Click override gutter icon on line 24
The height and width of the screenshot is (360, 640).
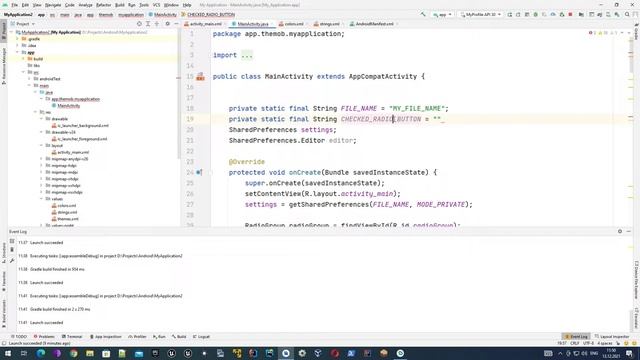pyautogui.click(x=199, y=172)
